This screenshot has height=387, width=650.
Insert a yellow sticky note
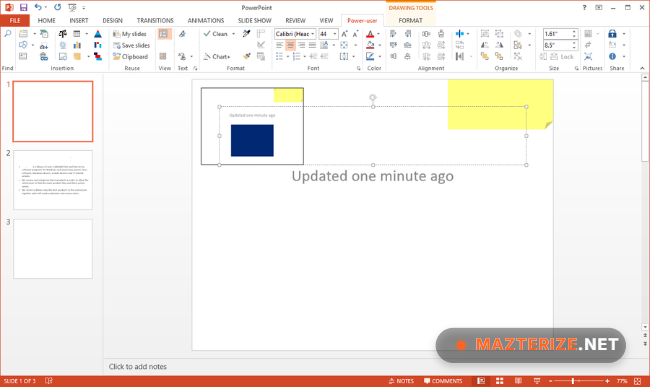pyautogui.click(x=77, y=56)
